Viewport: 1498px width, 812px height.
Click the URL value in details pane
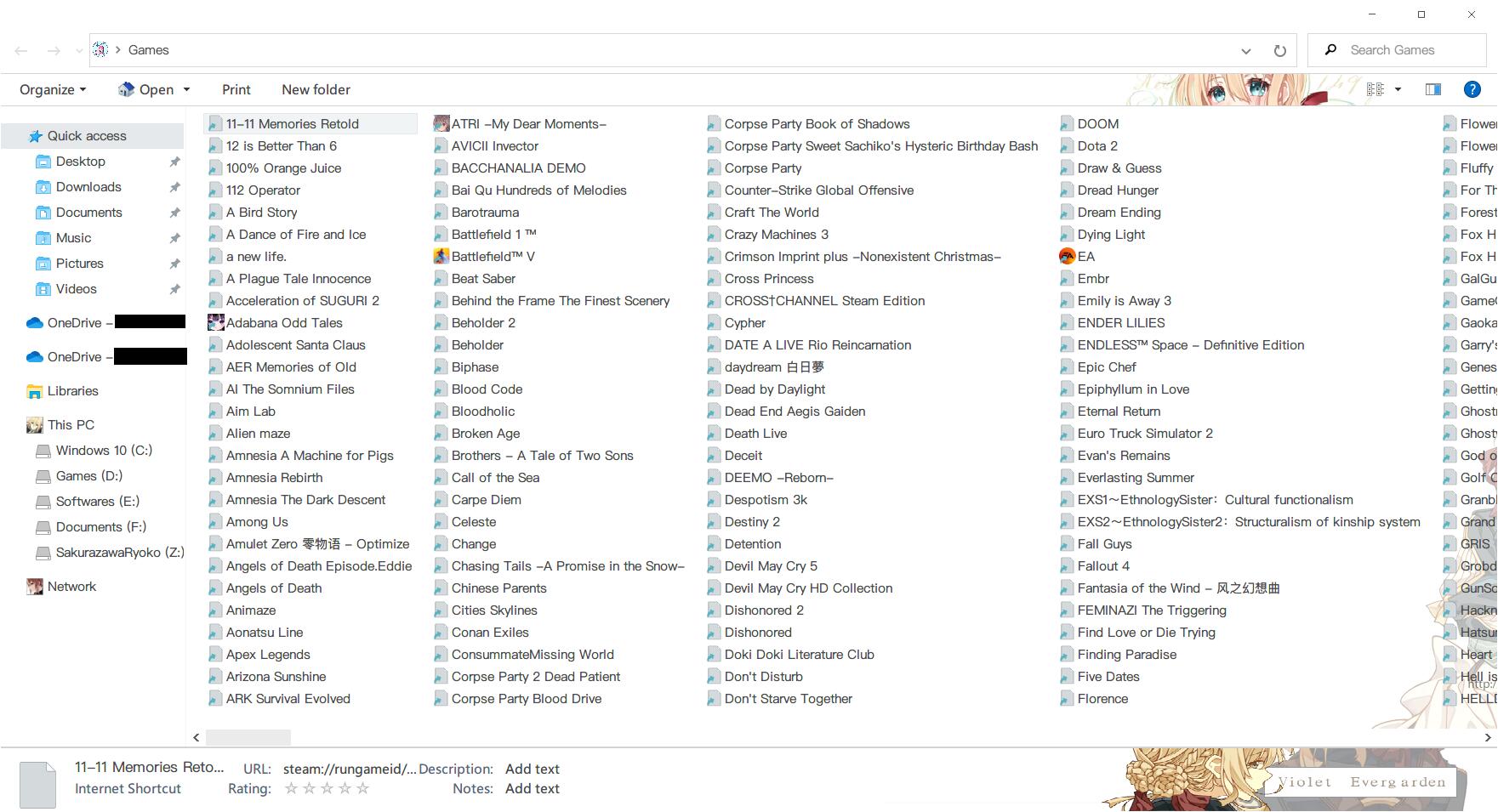350,769
